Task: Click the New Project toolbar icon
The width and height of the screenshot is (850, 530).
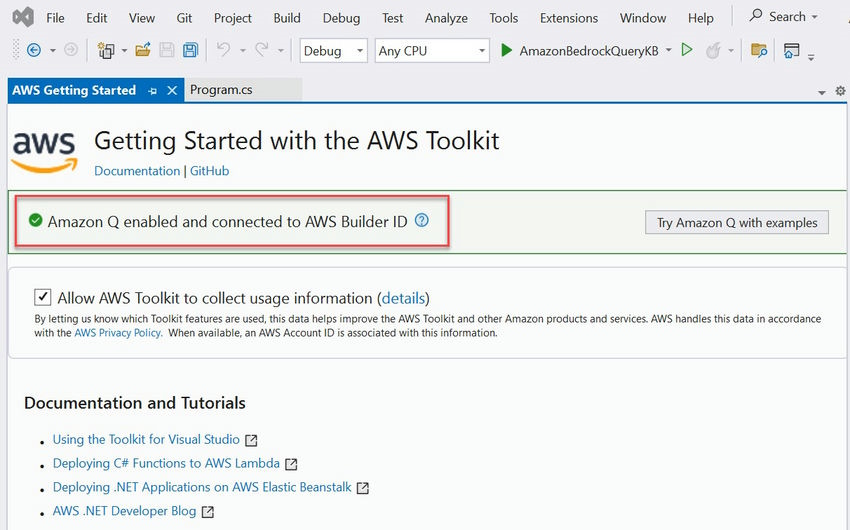Action: [106, 50]
